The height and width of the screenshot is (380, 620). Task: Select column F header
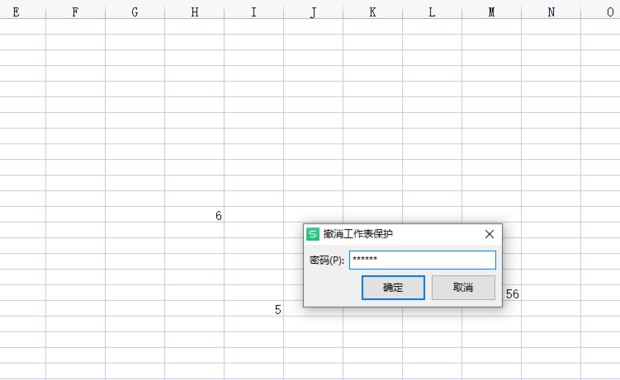point(76,12)
